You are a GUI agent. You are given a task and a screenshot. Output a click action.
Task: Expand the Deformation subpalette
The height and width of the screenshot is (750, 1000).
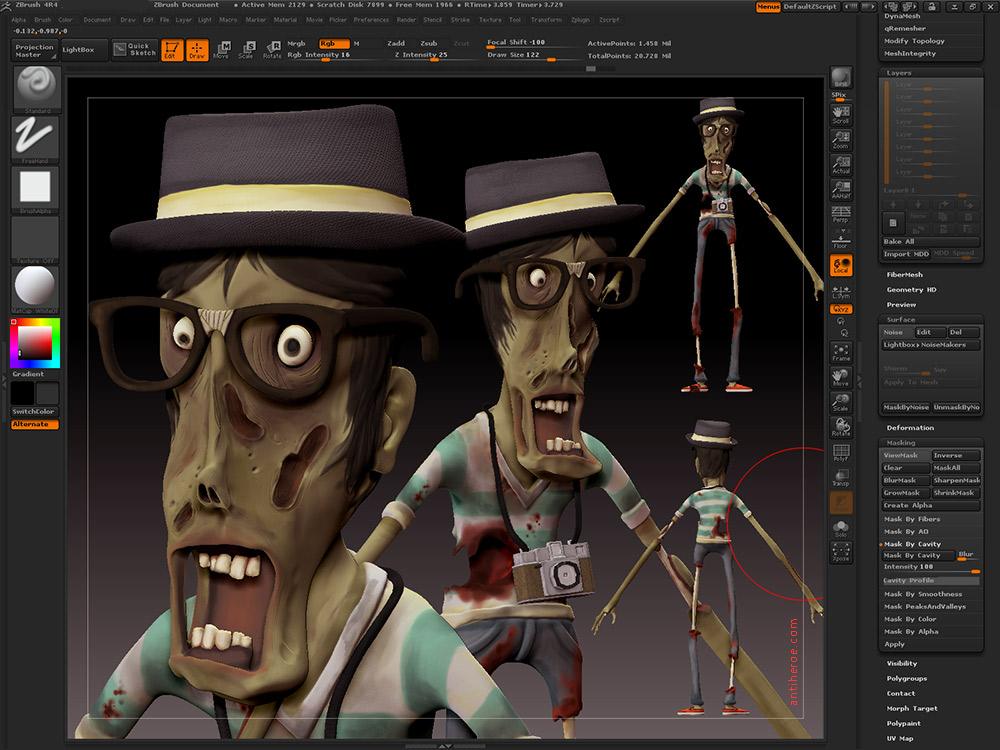[x=910, y=428]
